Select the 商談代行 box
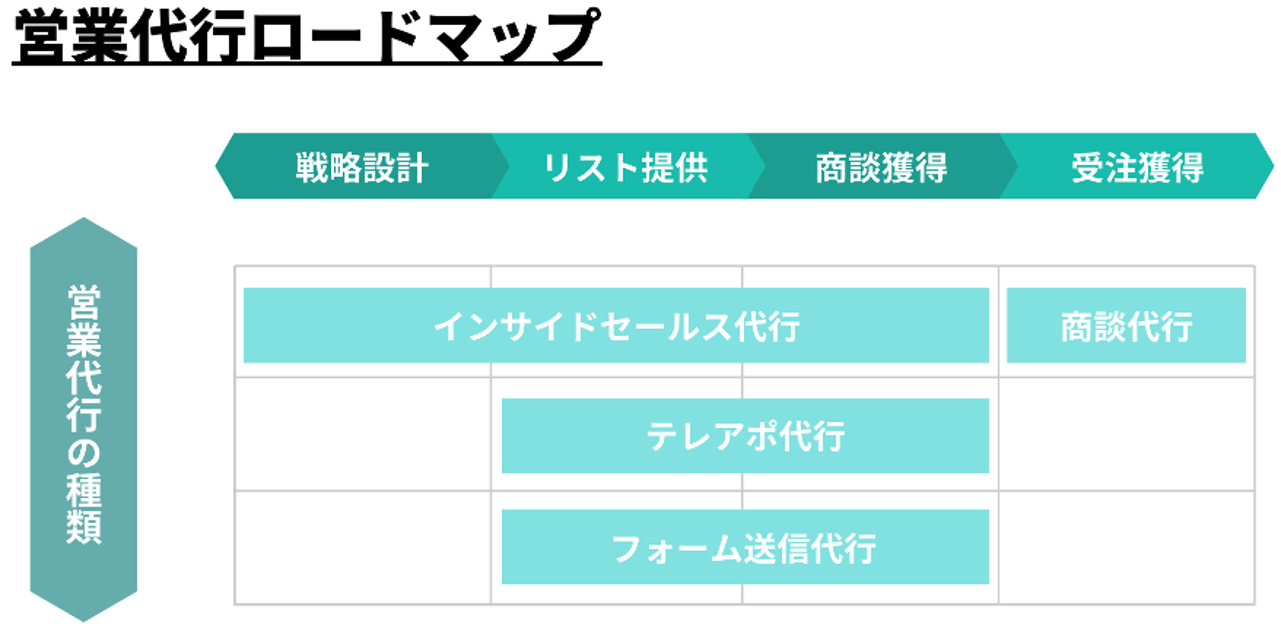The image size is (1281, 628). (x=1126, y=325)
